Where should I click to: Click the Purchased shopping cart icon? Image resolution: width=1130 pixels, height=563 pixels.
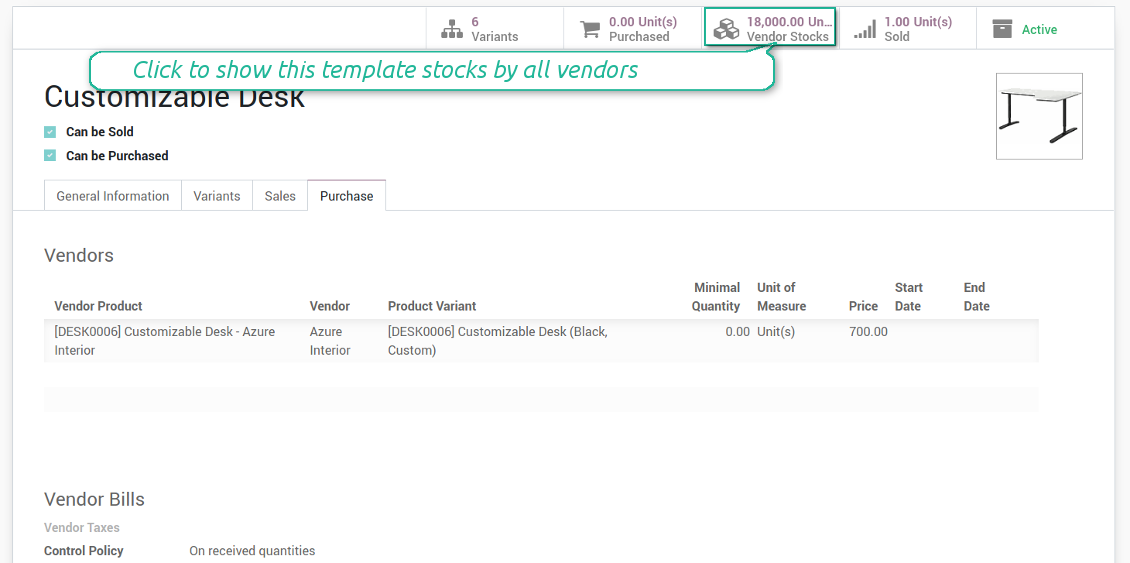pos(590,29)
